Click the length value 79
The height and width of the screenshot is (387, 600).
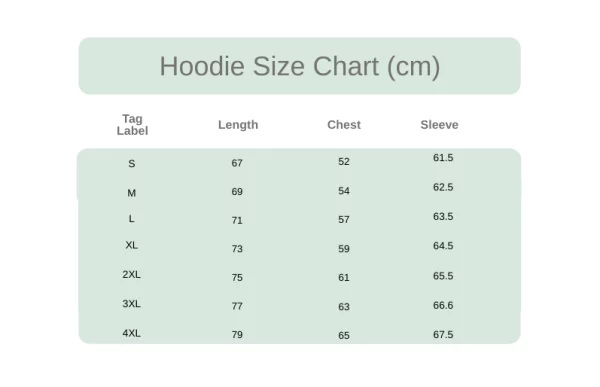[237, 335]
